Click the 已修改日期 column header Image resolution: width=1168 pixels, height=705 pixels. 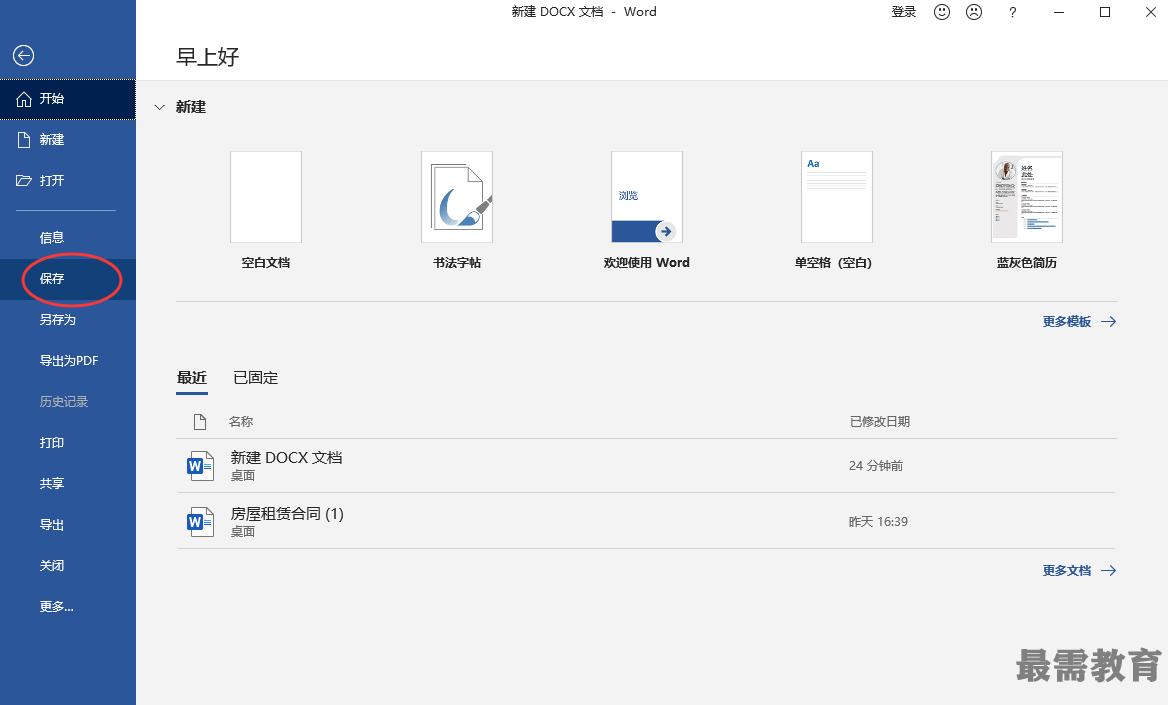coord(880,422)
